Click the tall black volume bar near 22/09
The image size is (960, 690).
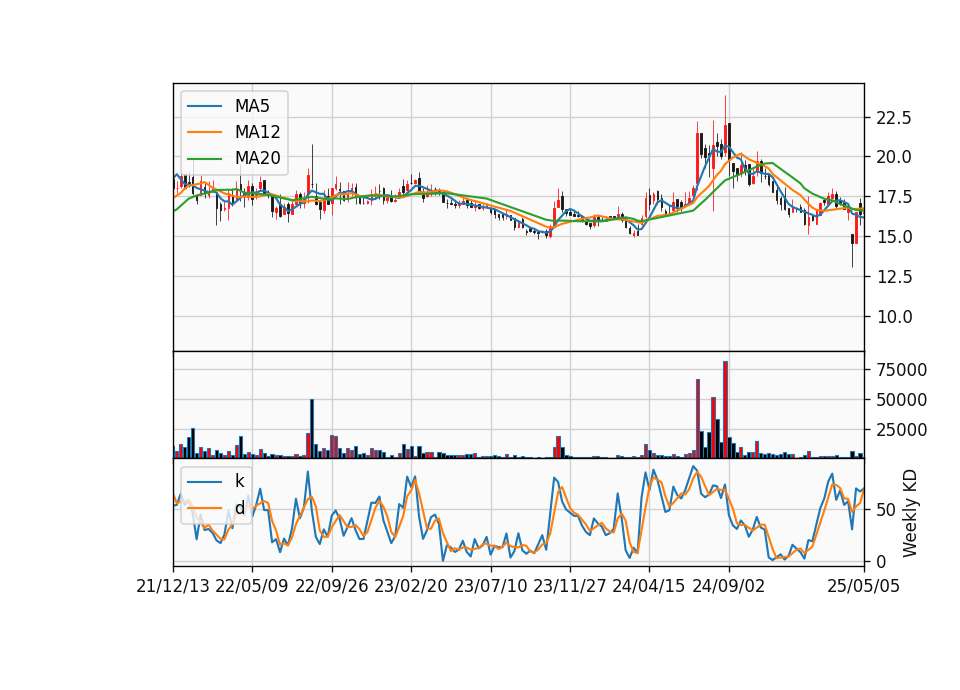(312, 429)
